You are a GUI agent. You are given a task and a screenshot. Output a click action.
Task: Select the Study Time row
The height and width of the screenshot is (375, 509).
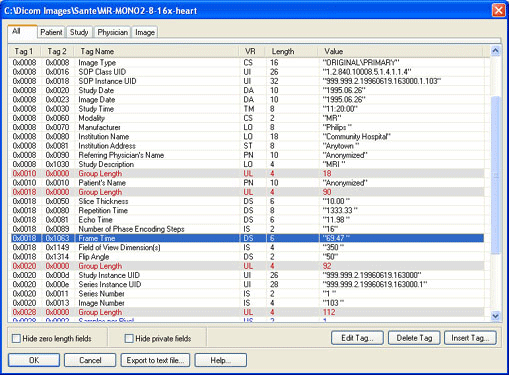(246, 109)
